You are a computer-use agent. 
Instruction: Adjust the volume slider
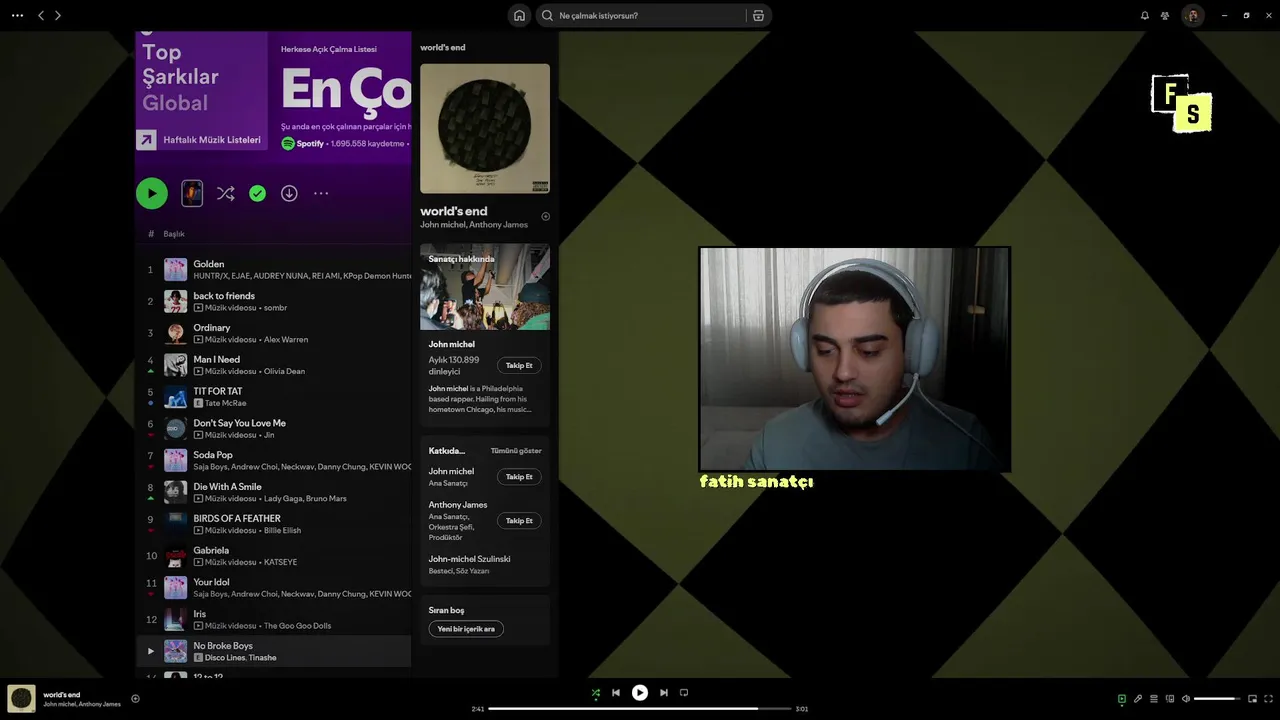(x=1217, y=699)
